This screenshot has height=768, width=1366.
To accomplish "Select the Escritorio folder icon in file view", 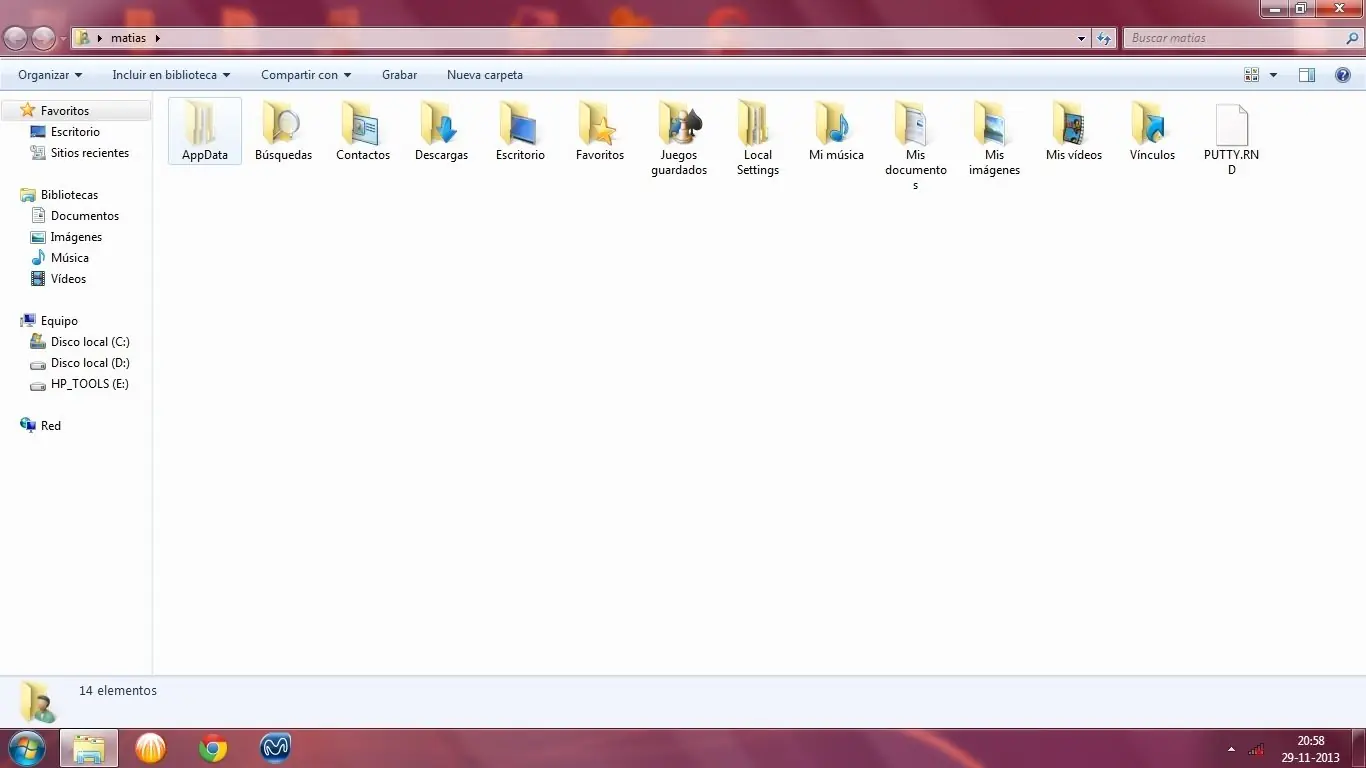I will tap(520, 123).
